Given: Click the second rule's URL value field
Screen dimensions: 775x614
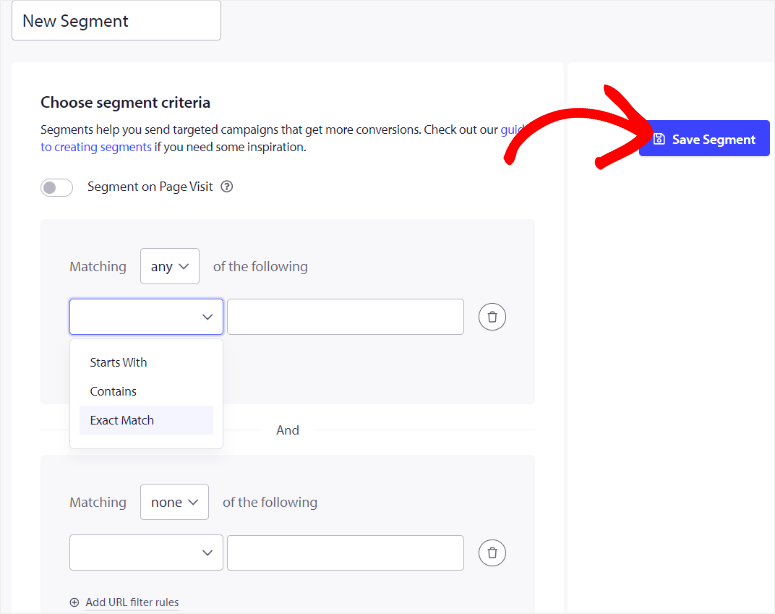Looking at the screenshot, I should pos(345,553).
